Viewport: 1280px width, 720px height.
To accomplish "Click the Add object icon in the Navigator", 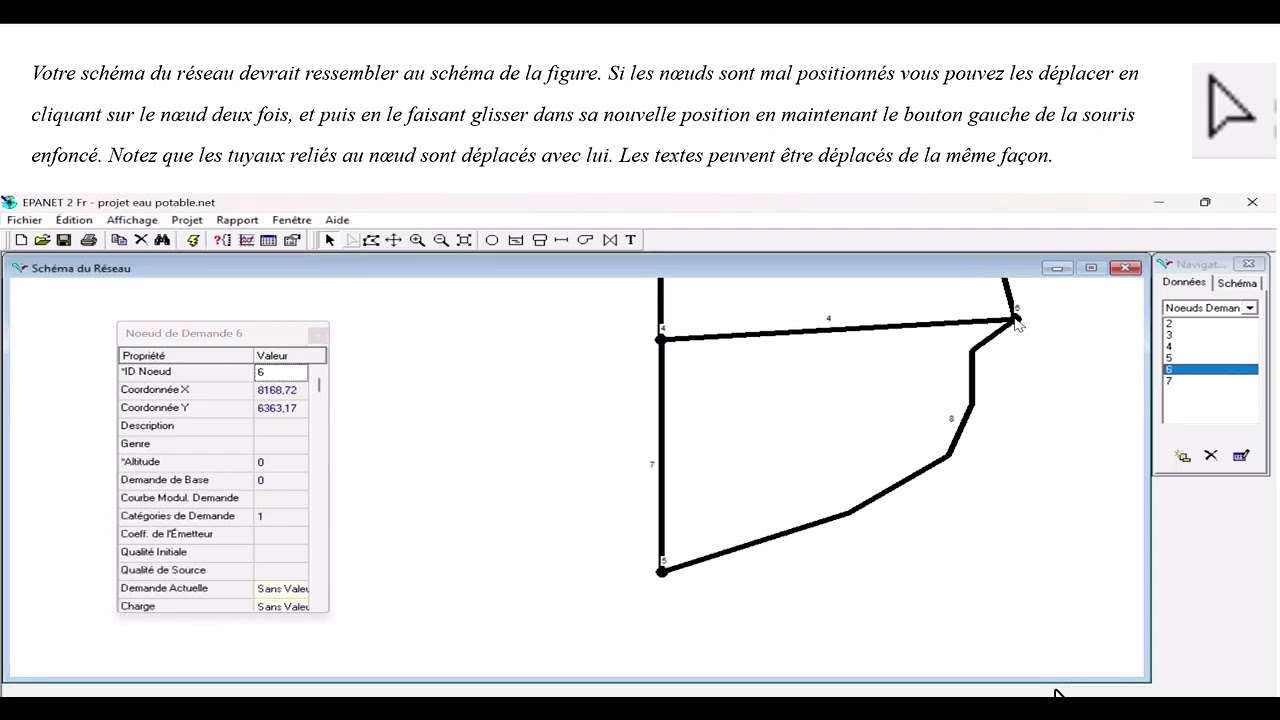I will [1183, 456].
